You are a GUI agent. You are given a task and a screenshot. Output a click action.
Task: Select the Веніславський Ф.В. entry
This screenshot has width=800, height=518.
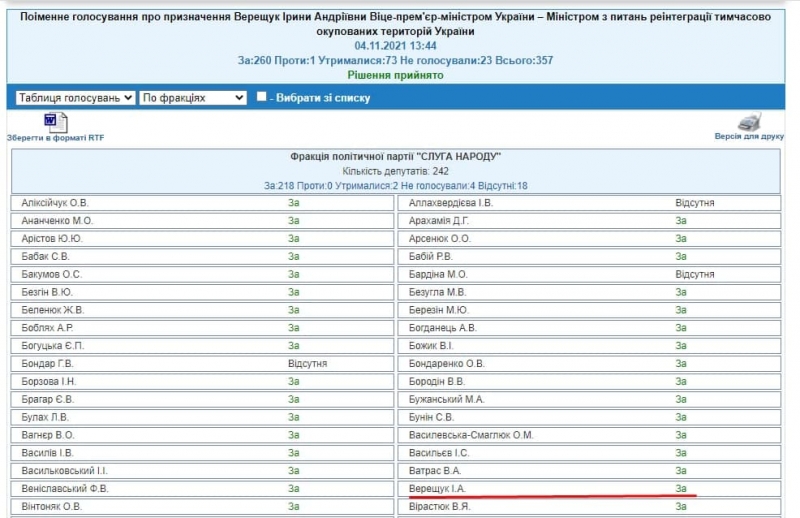pos(65,488)
